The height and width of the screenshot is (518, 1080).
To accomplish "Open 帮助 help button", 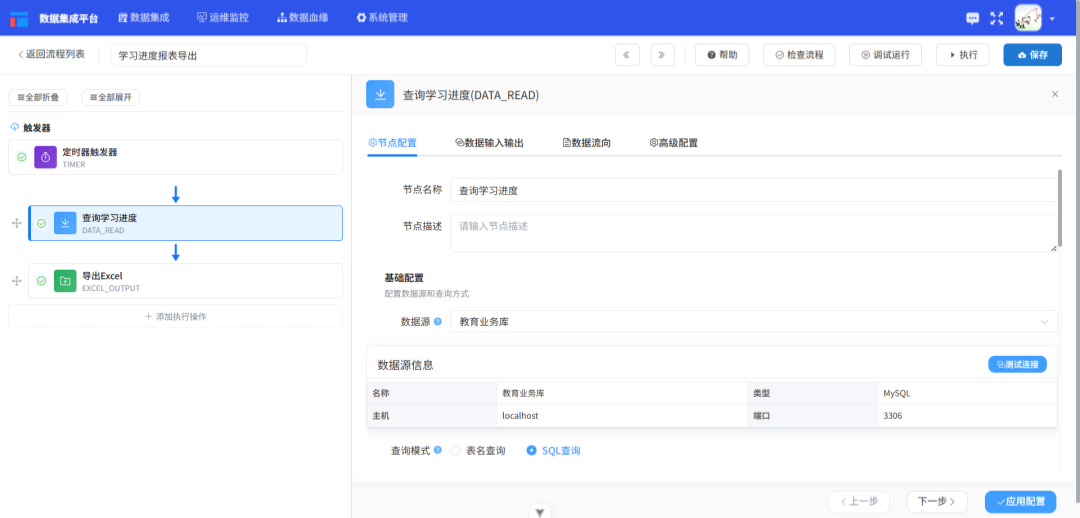I will coord(722,55).
